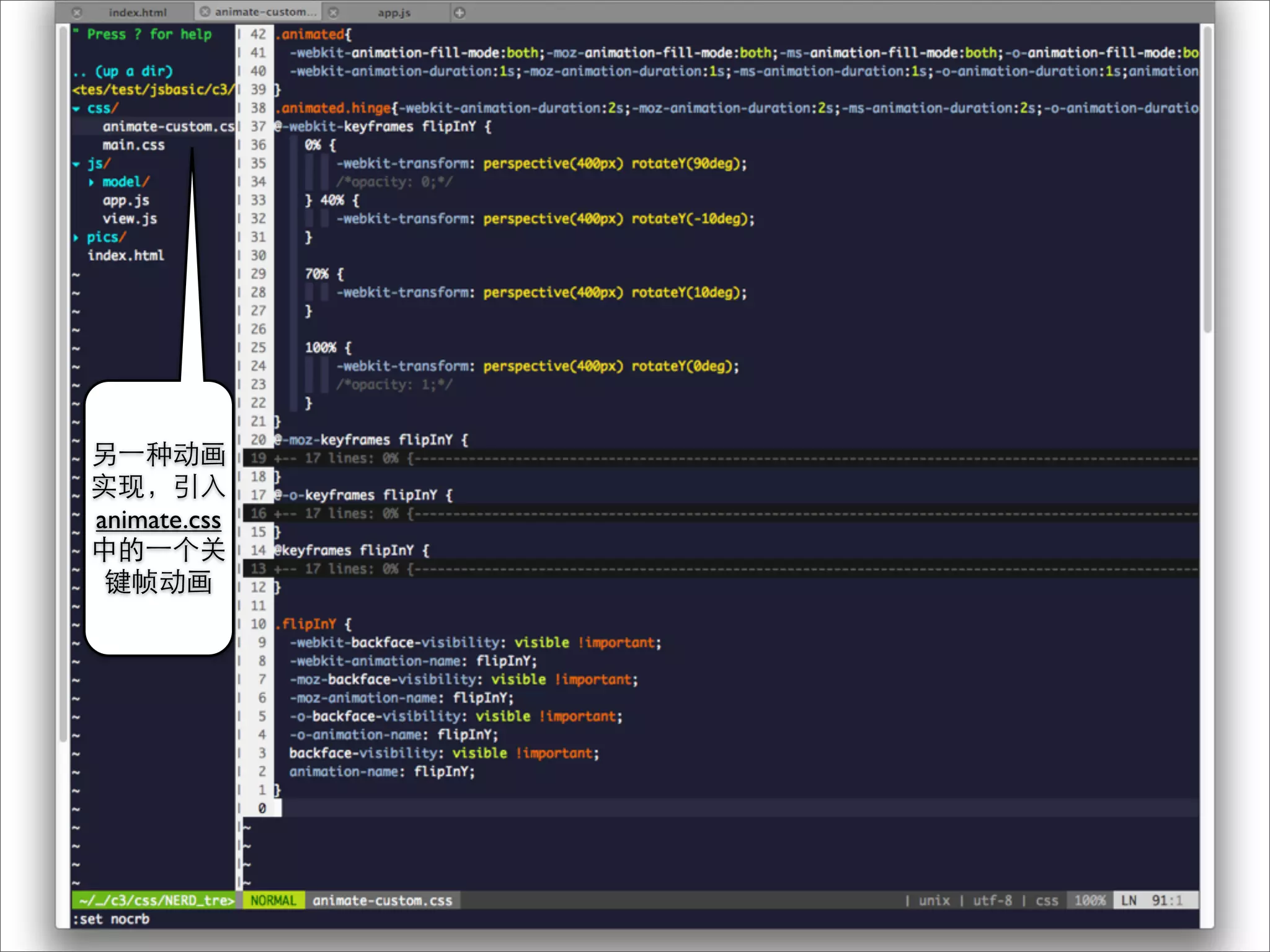
Task: Open a new tab with plus icon
Action: pyautogui.click(x=460, y=12)
